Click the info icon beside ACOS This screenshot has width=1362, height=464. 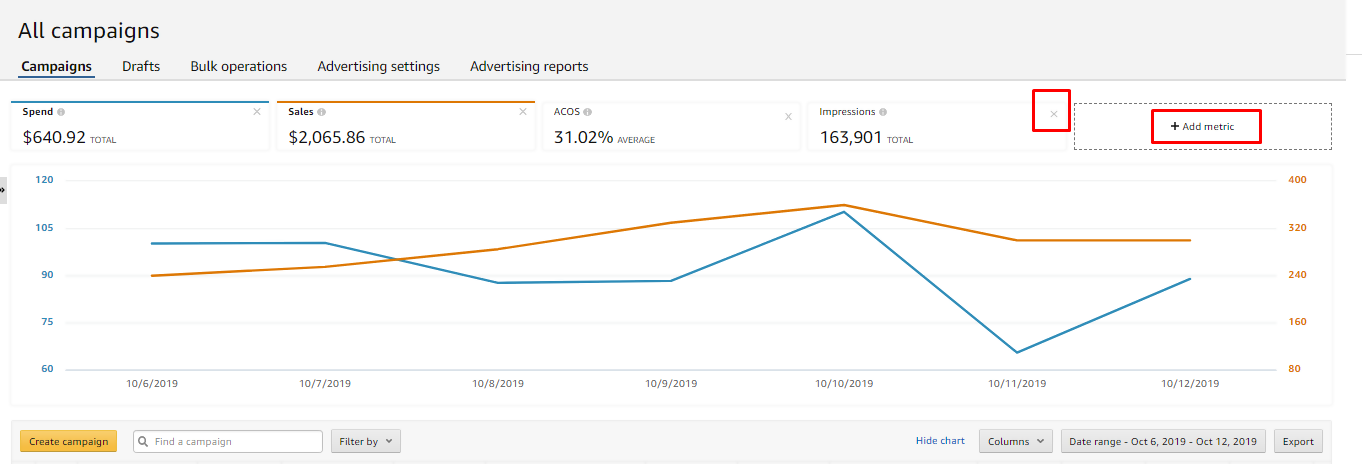tap(587, 112)
